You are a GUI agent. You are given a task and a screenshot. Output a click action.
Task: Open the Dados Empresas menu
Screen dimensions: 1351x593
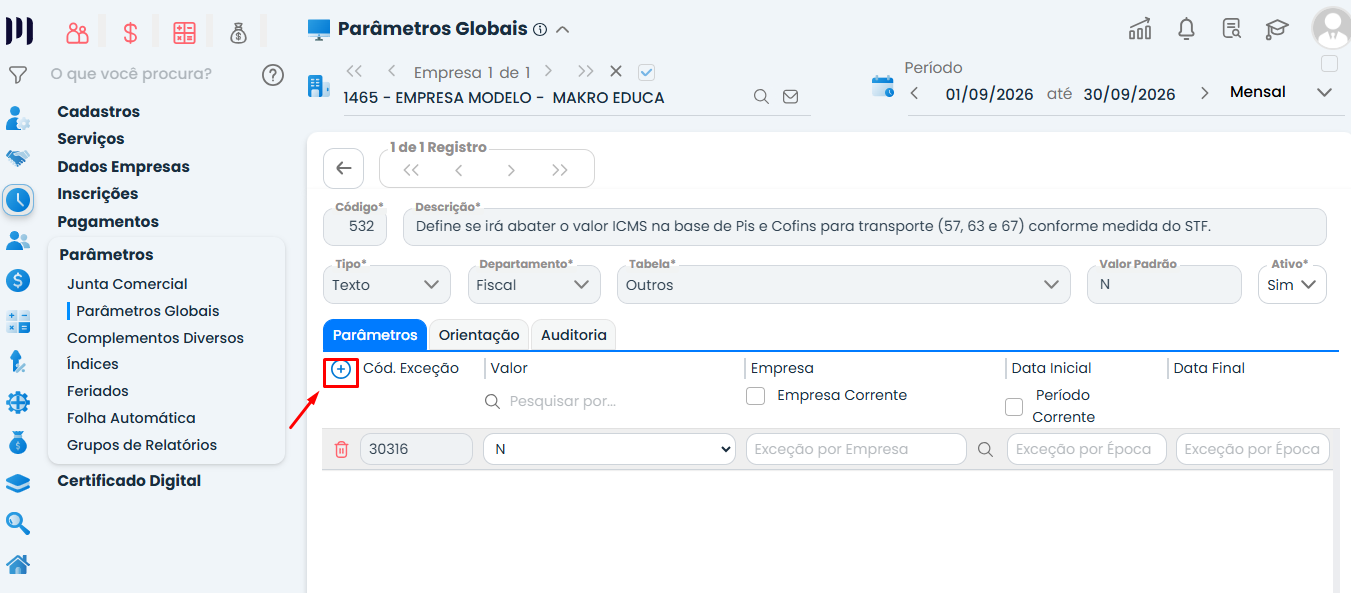(123, 167)
